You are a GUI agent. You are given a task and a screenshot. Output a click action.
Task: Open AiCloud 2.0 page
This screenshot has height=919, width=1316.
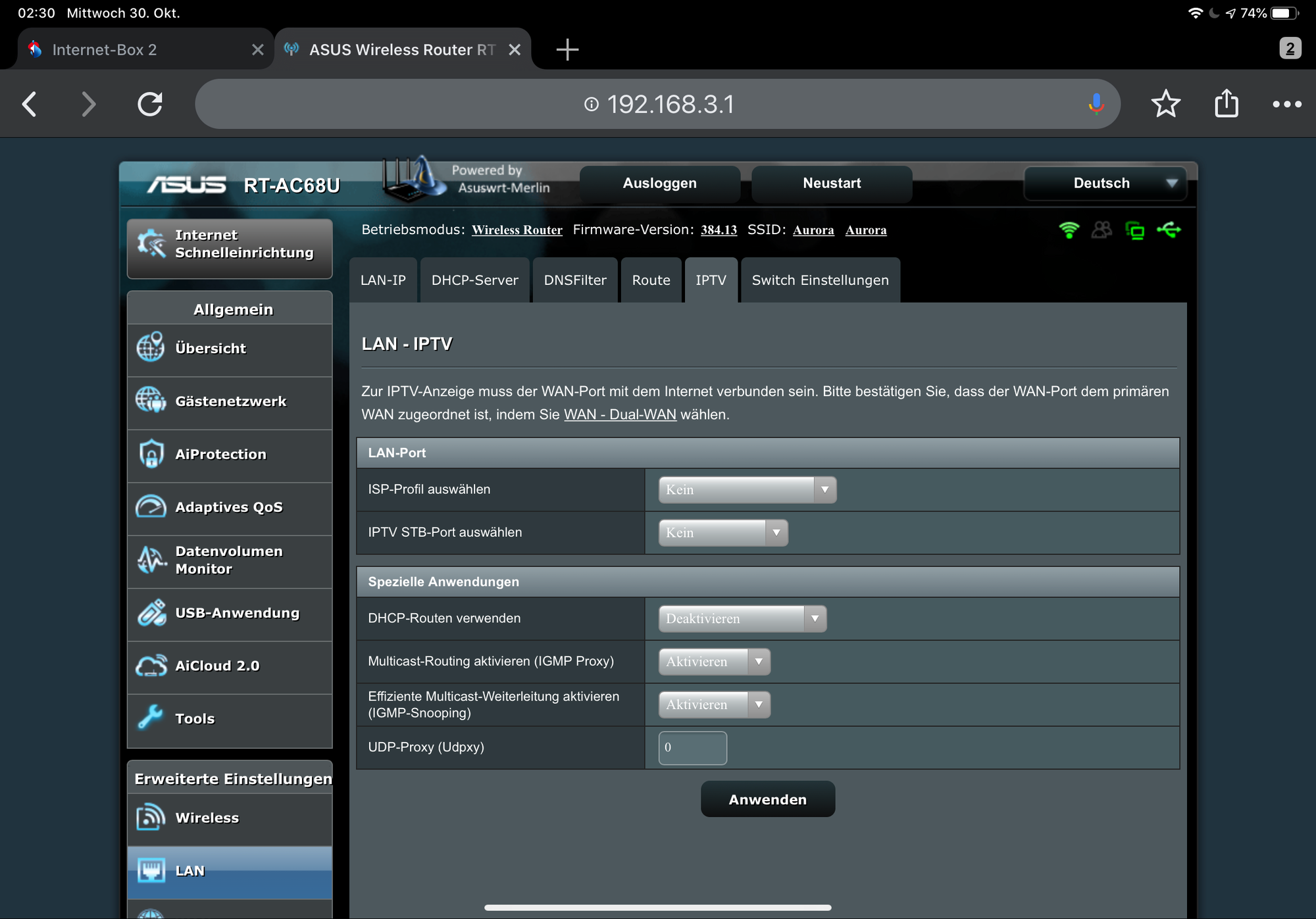tap(230, 666)
